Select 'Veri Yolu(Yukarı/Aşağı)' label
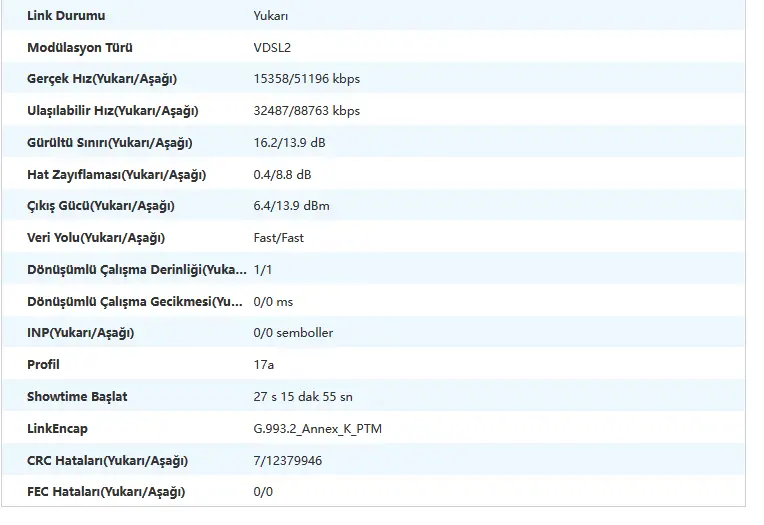 96,238
